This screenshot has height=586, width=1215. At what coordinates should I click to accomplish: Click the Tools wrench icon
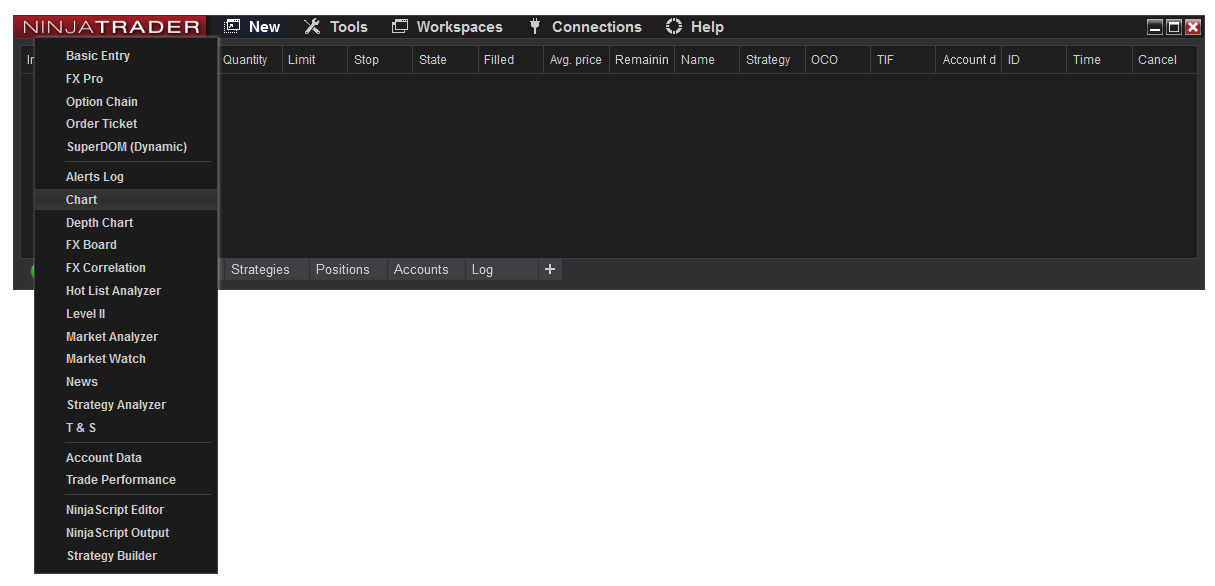click(x=312, y=27)
